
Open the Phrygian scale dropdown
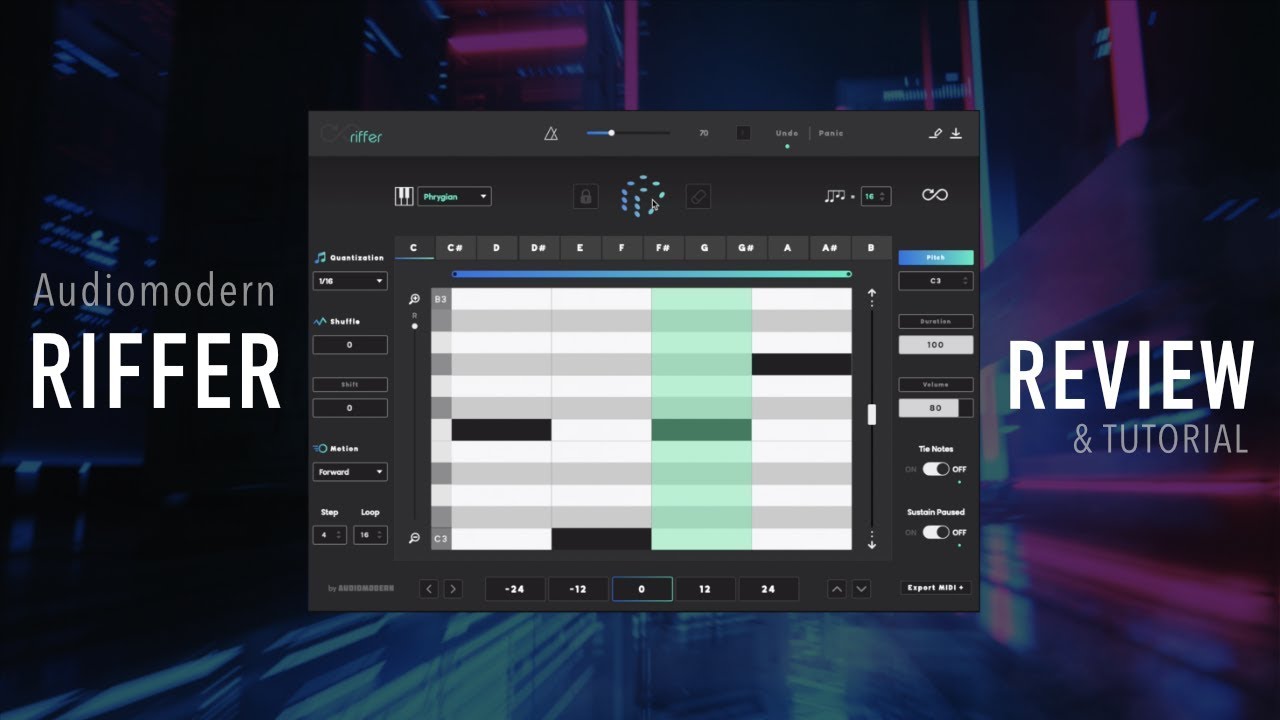pos(455,196)
